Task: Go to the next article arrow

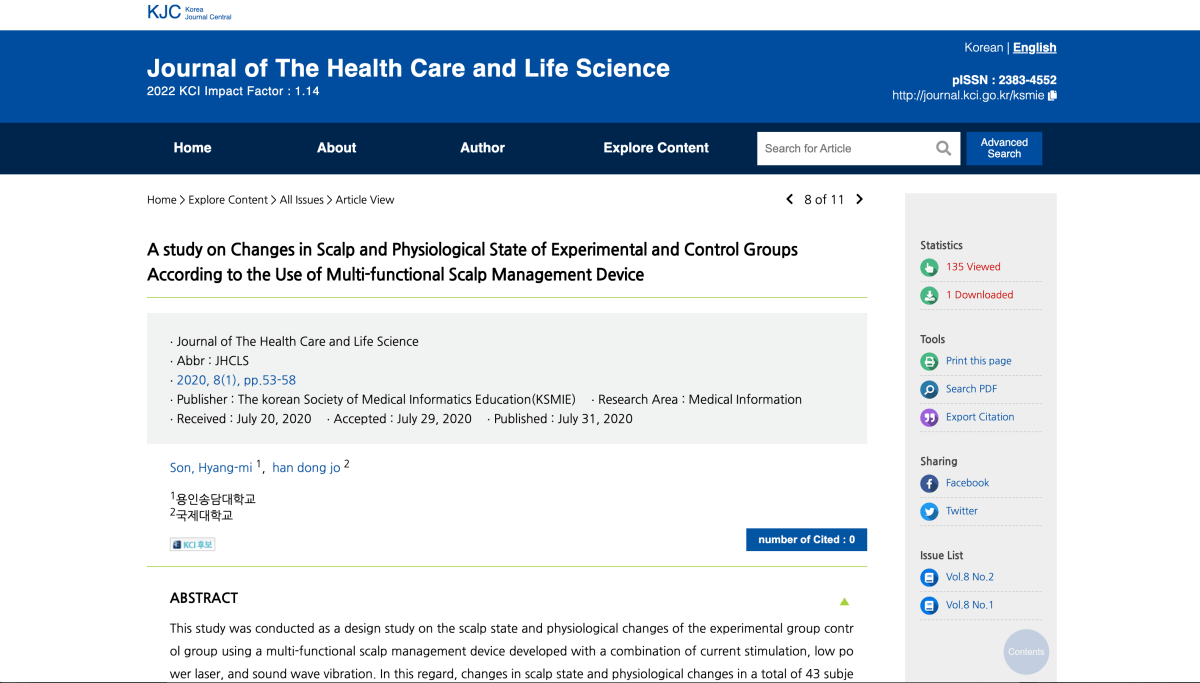Action: tap(859, 200)
